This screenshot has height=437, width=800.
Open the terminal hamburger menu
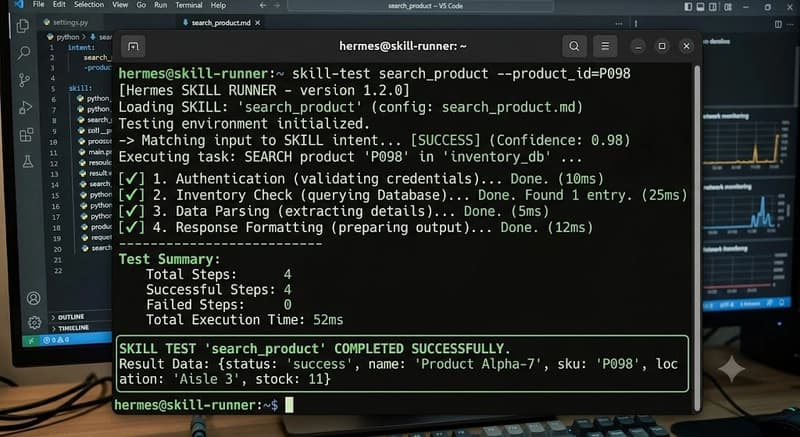605,46
